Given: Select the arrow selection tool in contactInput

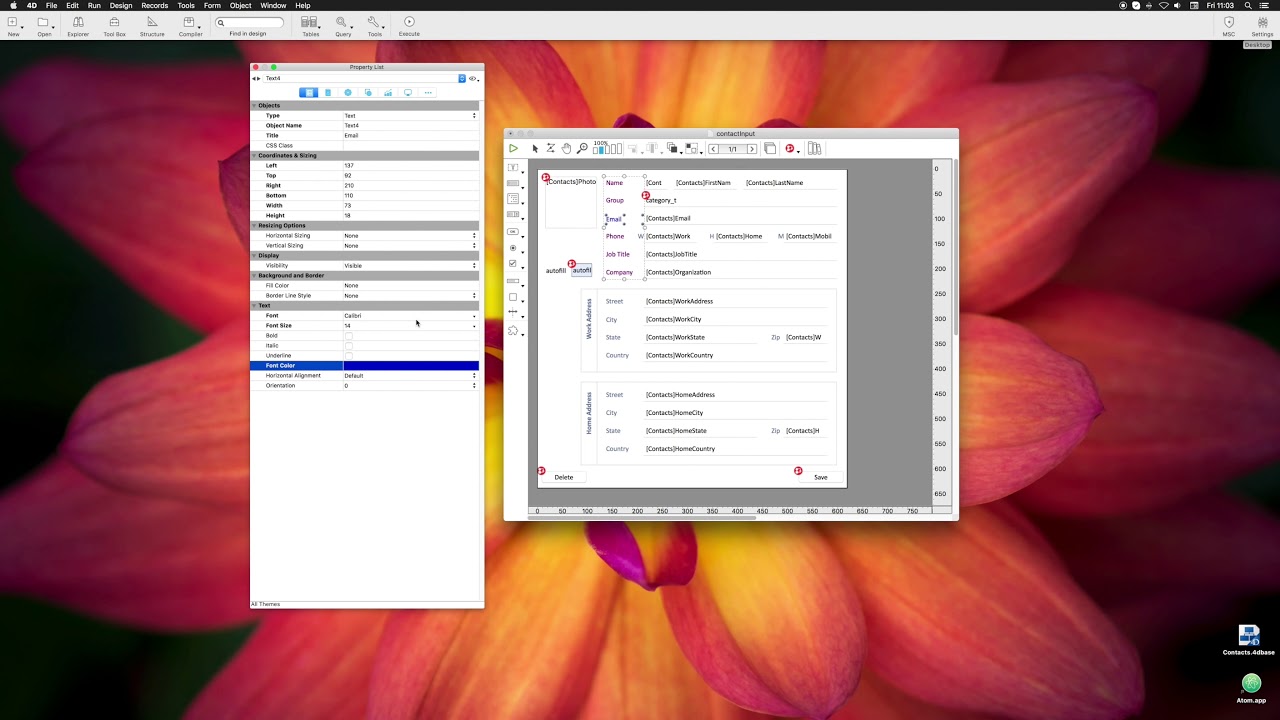Looking at the screenshot, I should coord(535,148).
